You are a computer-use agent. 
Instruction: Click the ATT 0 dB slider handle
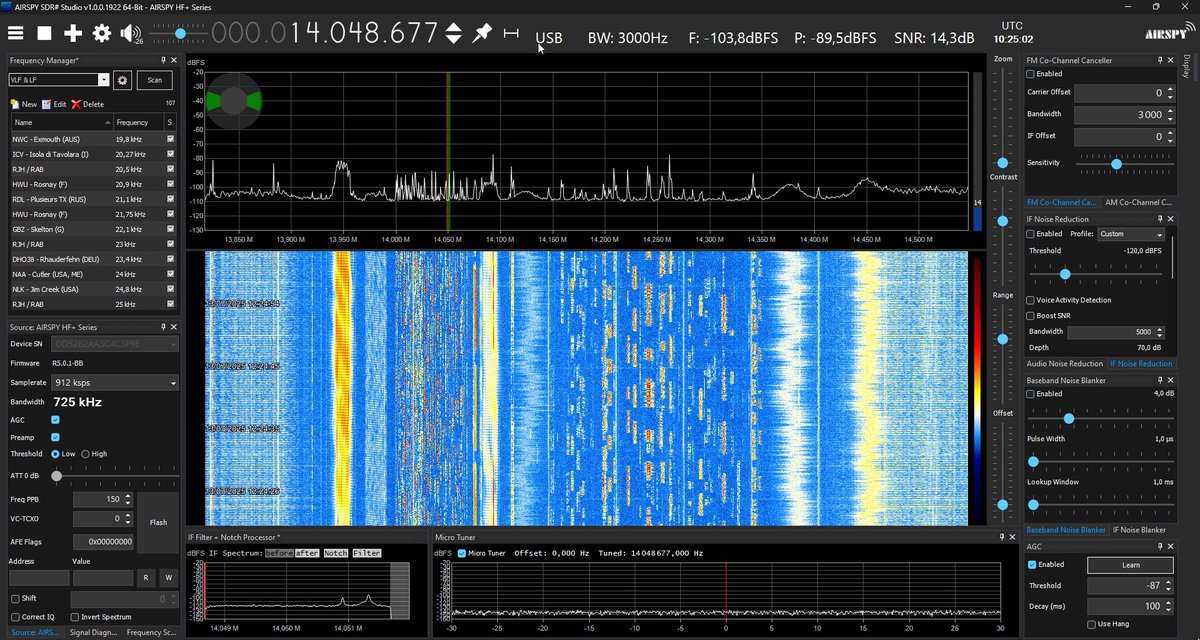pos(57,476)
